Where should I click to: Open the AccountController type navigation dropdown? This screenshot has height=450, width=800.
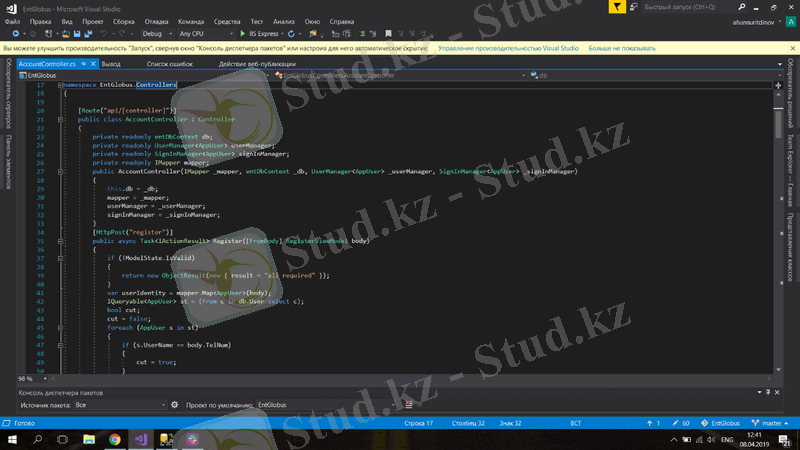(400, 75)
